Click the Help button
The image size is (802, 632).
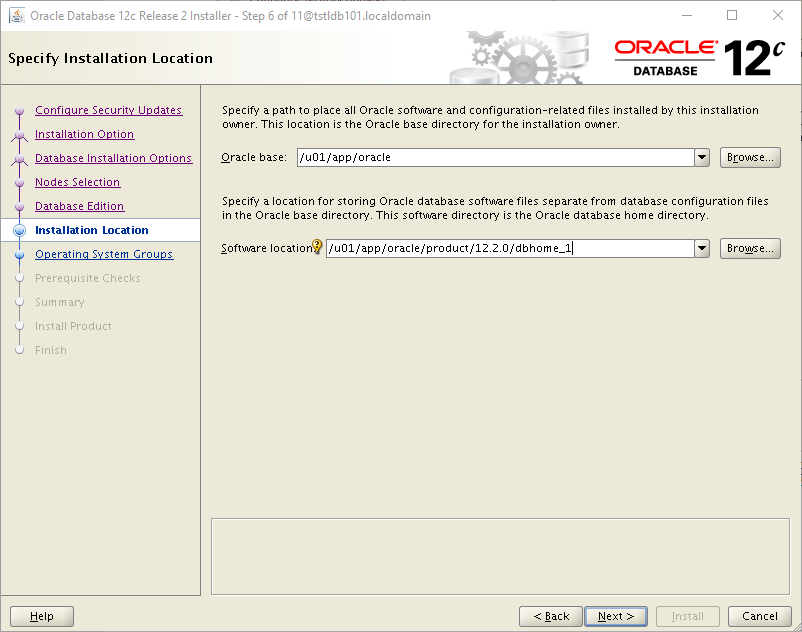42,616
